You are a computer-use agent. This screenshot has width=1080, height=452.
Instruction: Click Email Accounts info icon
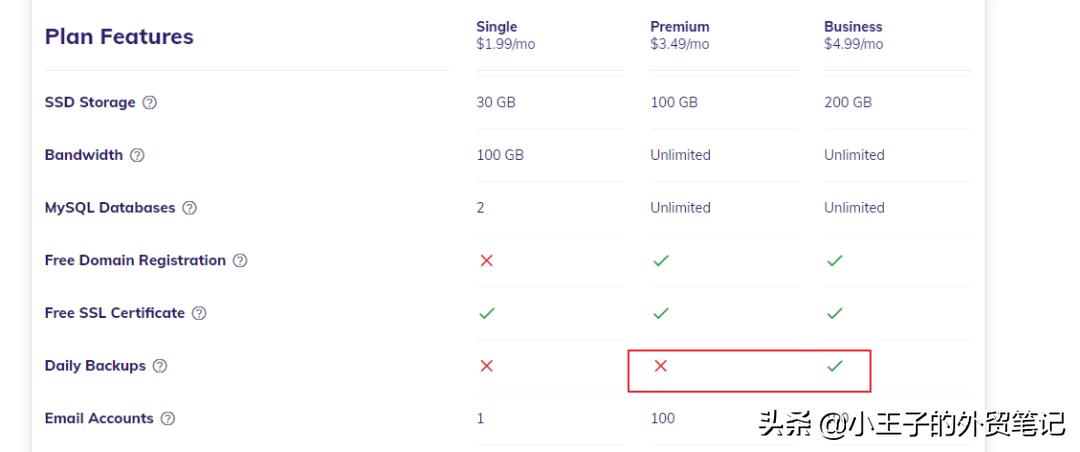(168, 419)
